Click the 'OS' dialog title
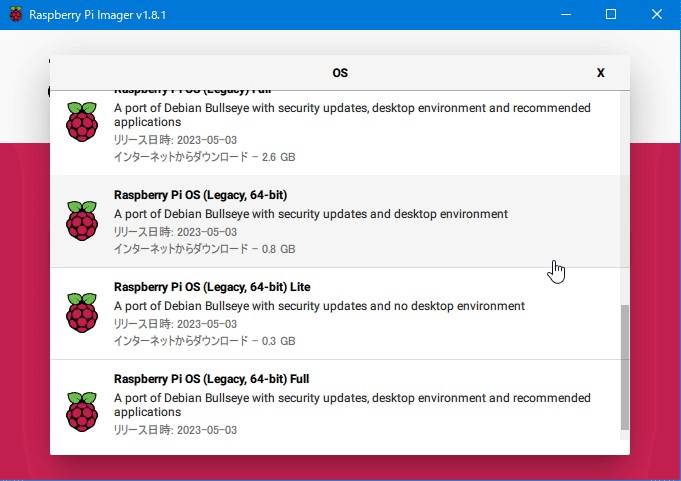The height and width of the screenshot is (481, 681). pyautogui.click(x=340, y=72)
